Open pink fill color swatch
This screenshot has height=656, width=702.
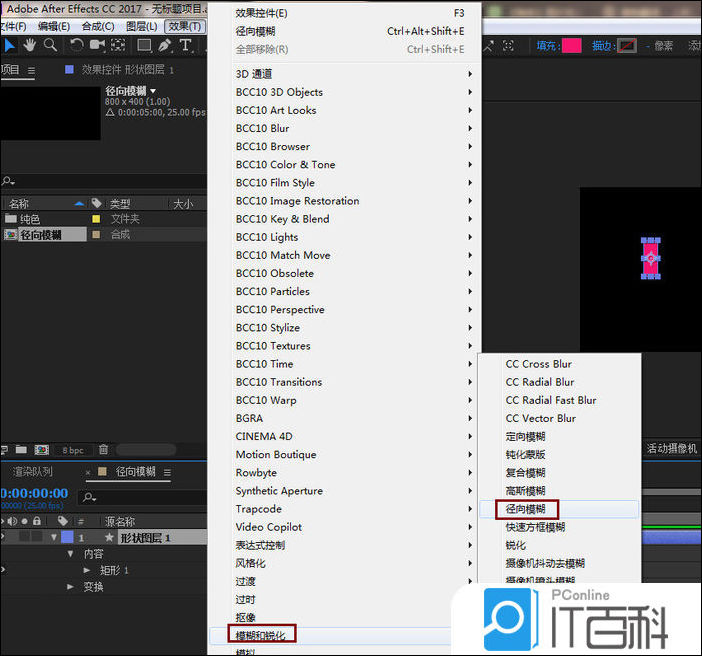point(572,46)
